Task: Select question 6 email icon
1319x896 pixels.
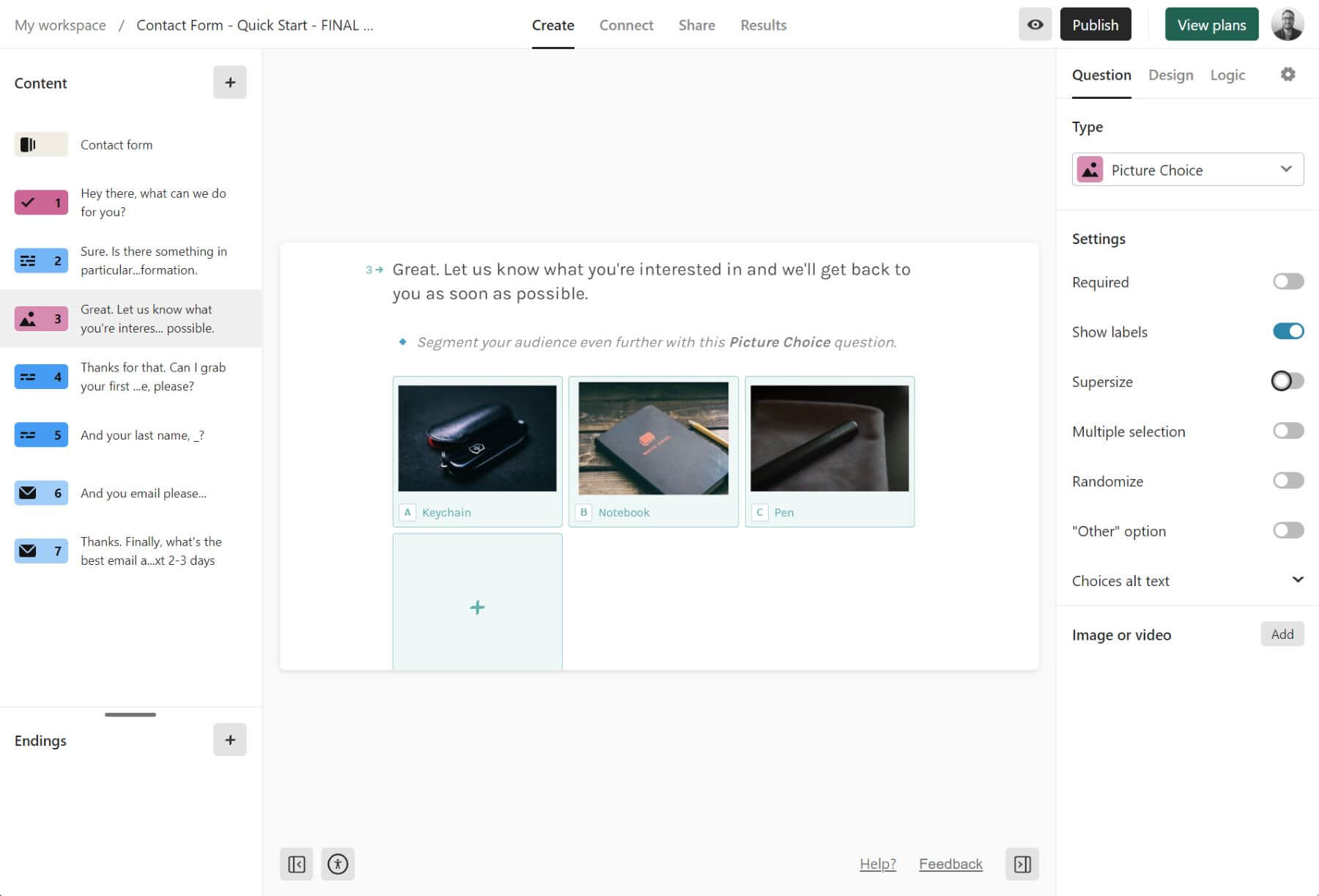Action: click(x=41, y=492)
